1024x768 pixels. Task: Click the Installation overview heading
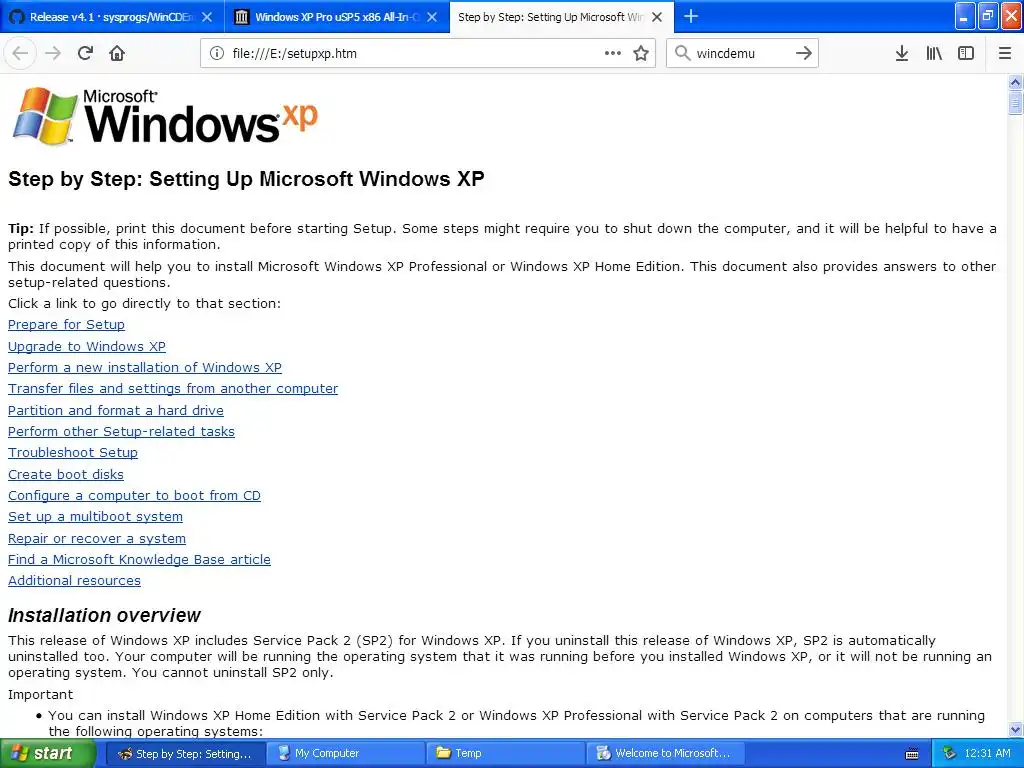click(x=104, y=615)
